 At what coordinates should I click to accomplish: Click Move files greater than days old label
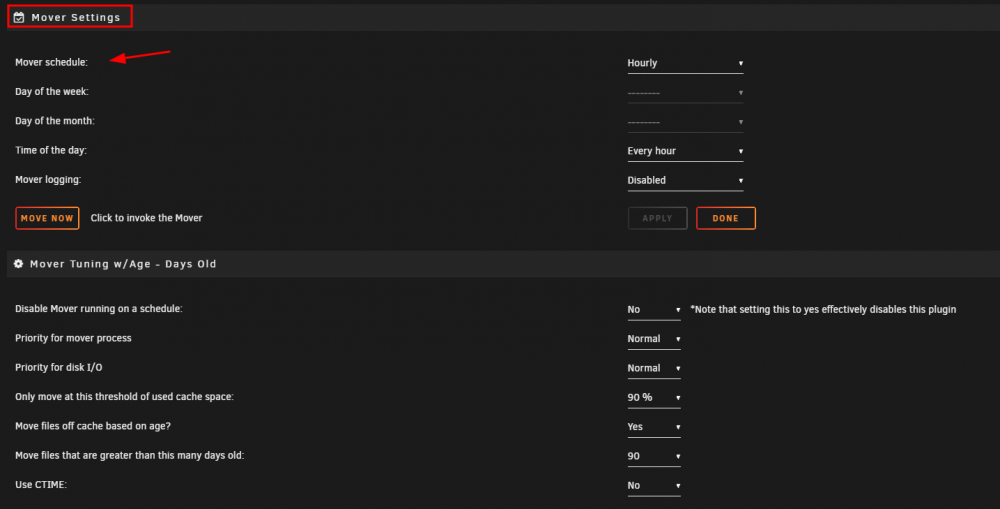(129, 455)
